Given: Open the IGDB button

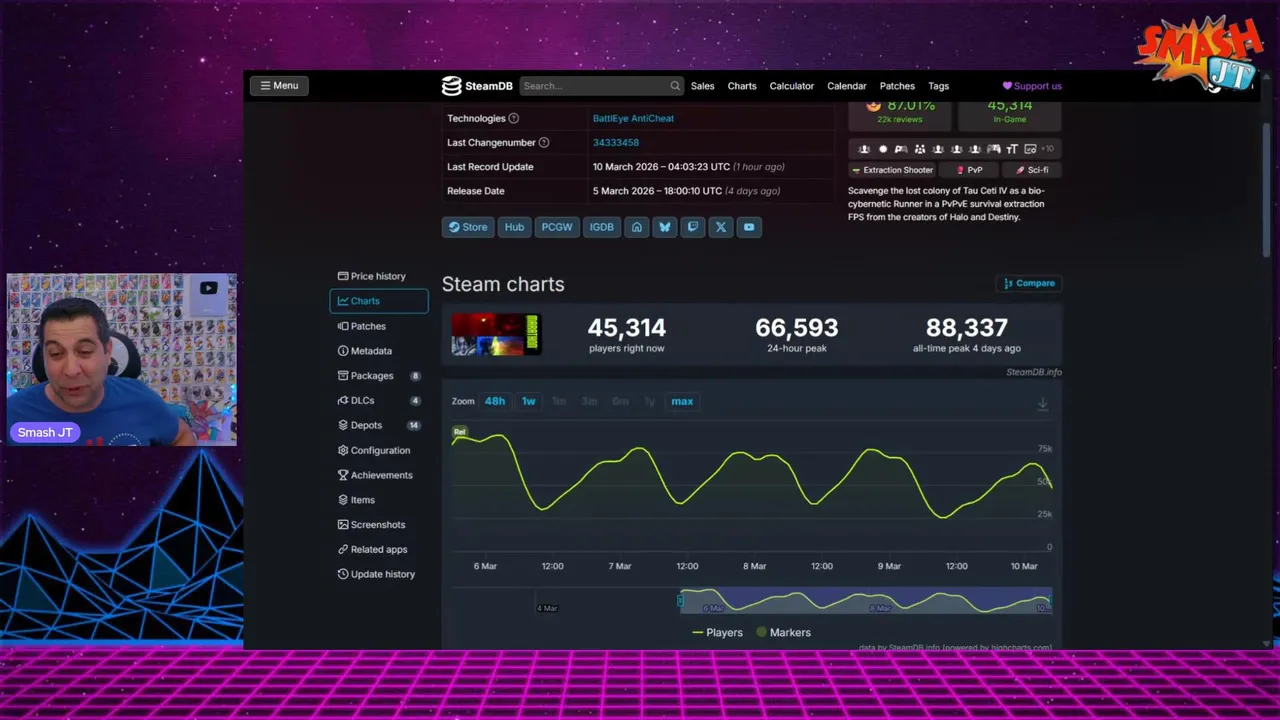Looking at the screenshot, I should tap(601, 227).
